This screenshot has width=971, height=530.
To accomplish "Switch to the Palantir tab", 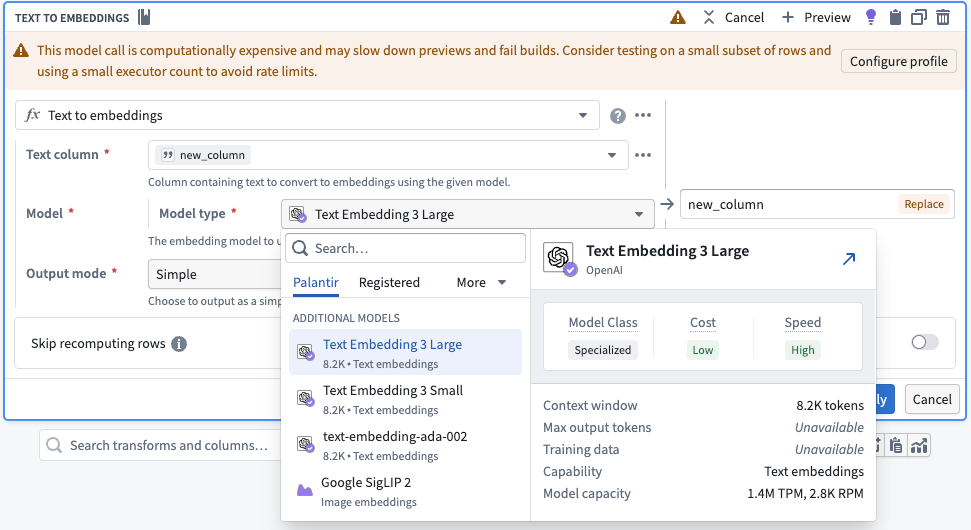I will click(316, 282).
